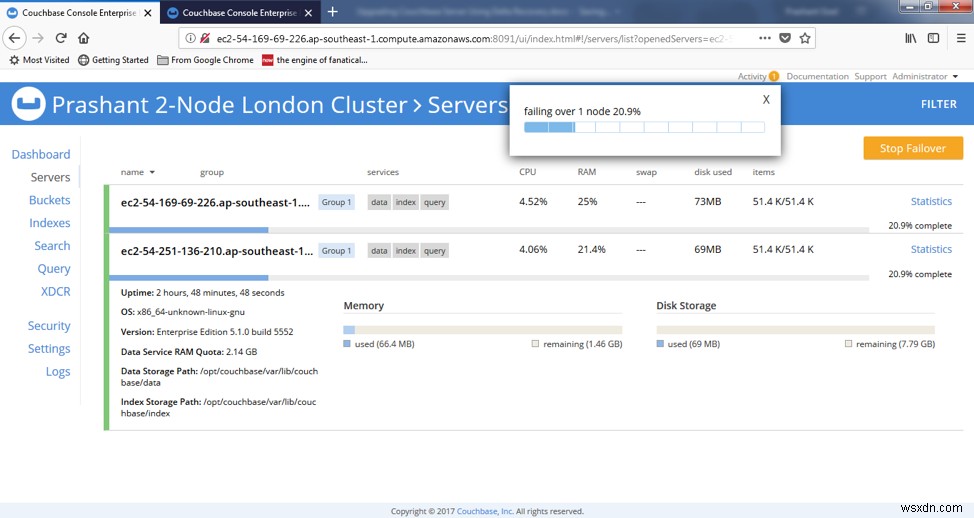Open Most Visited bookmarks
Screen dimensions: 974x518
pyautogui.click(x=39, y=60)
